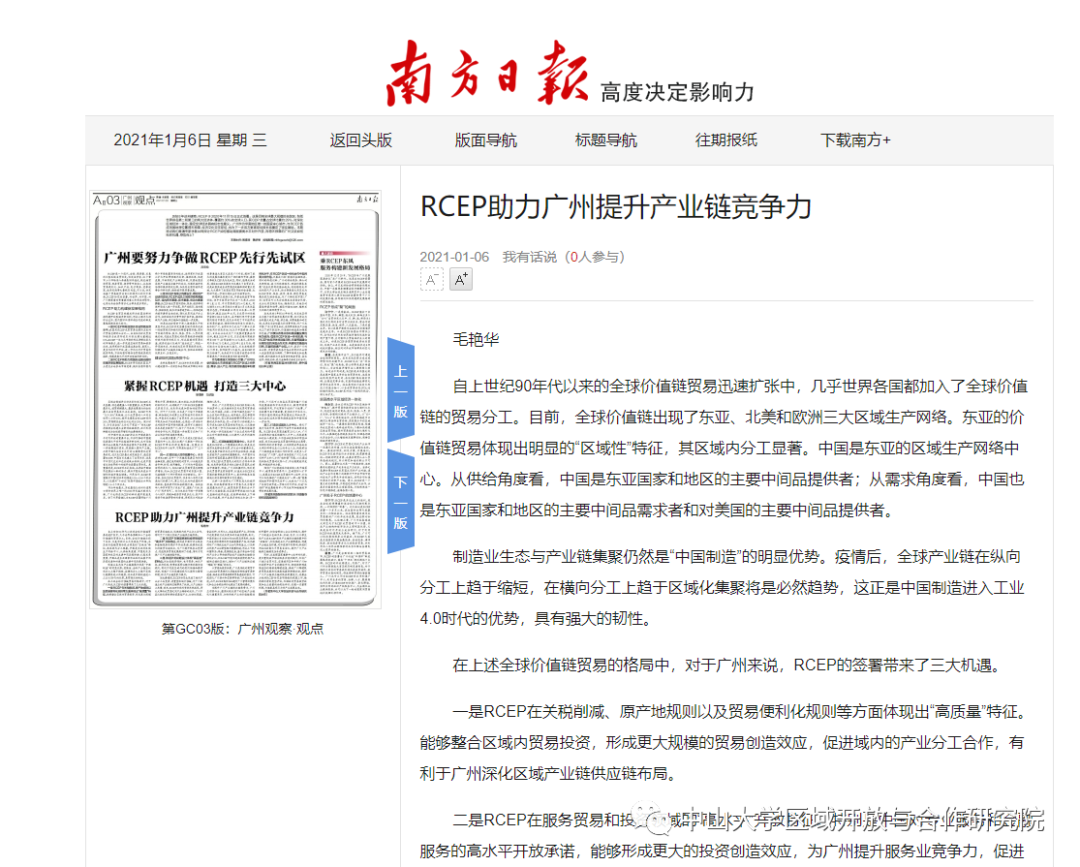Open 往期报纸 menu item
The width and height of the screenshot is (1080, 867).
[726, 140]
